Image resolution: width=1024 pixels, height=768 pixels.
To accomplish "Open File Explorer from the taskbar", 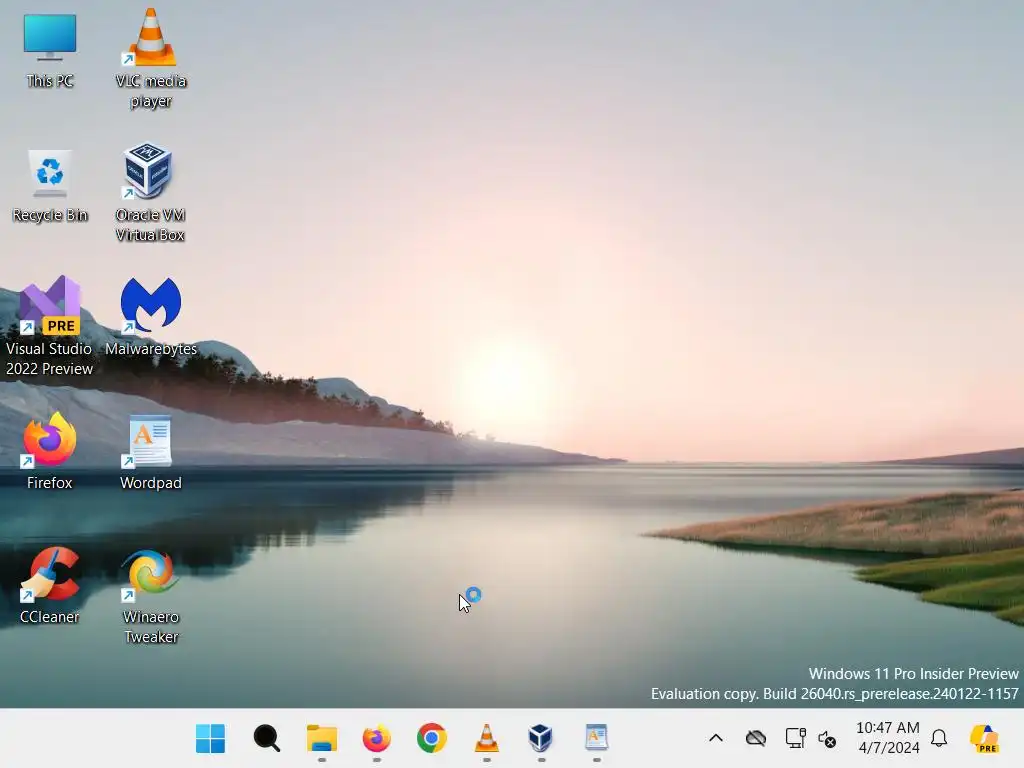I will coord(322,739).
